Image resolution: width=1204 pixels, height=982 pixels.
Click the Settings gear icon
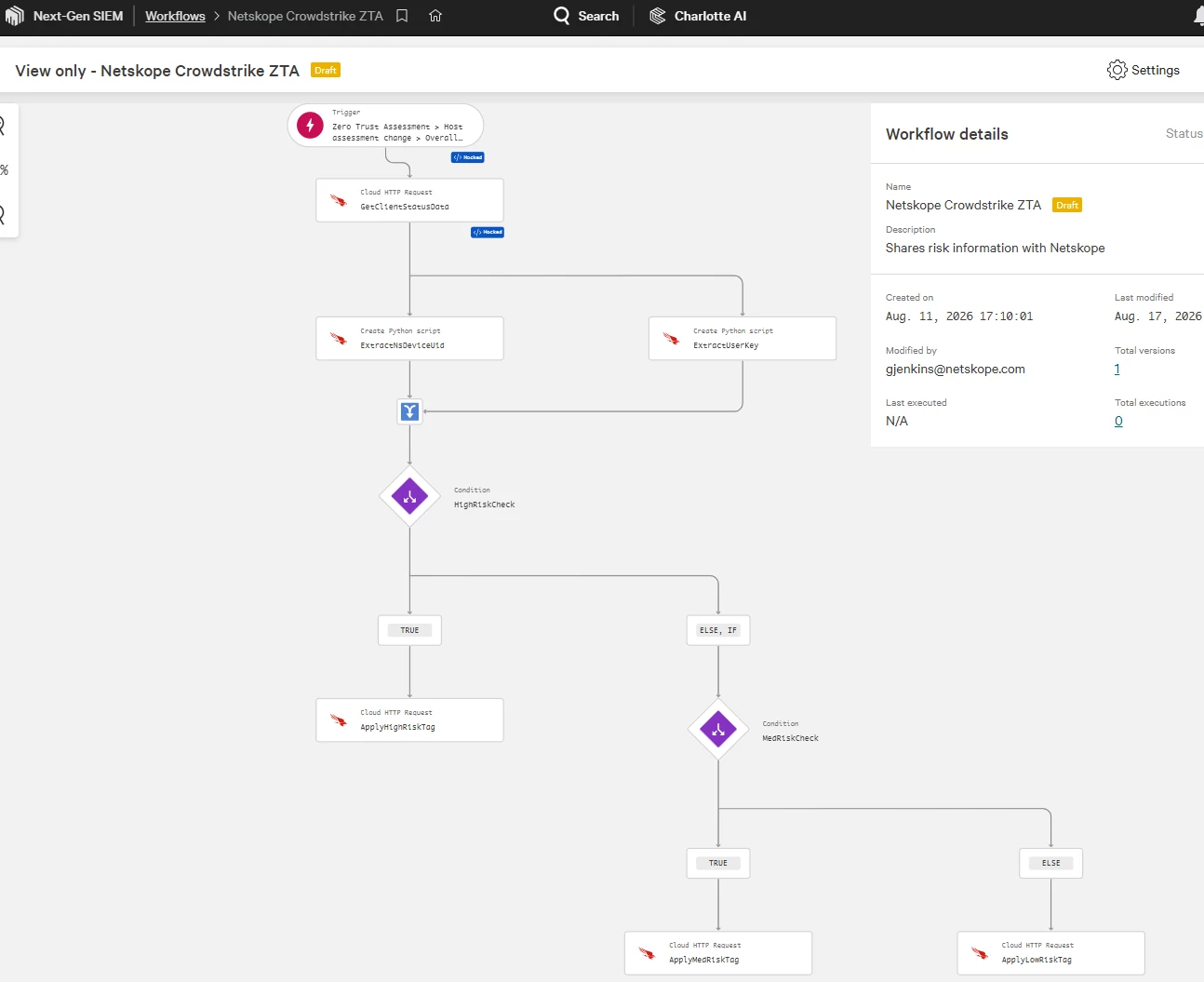pos(1117,70)
